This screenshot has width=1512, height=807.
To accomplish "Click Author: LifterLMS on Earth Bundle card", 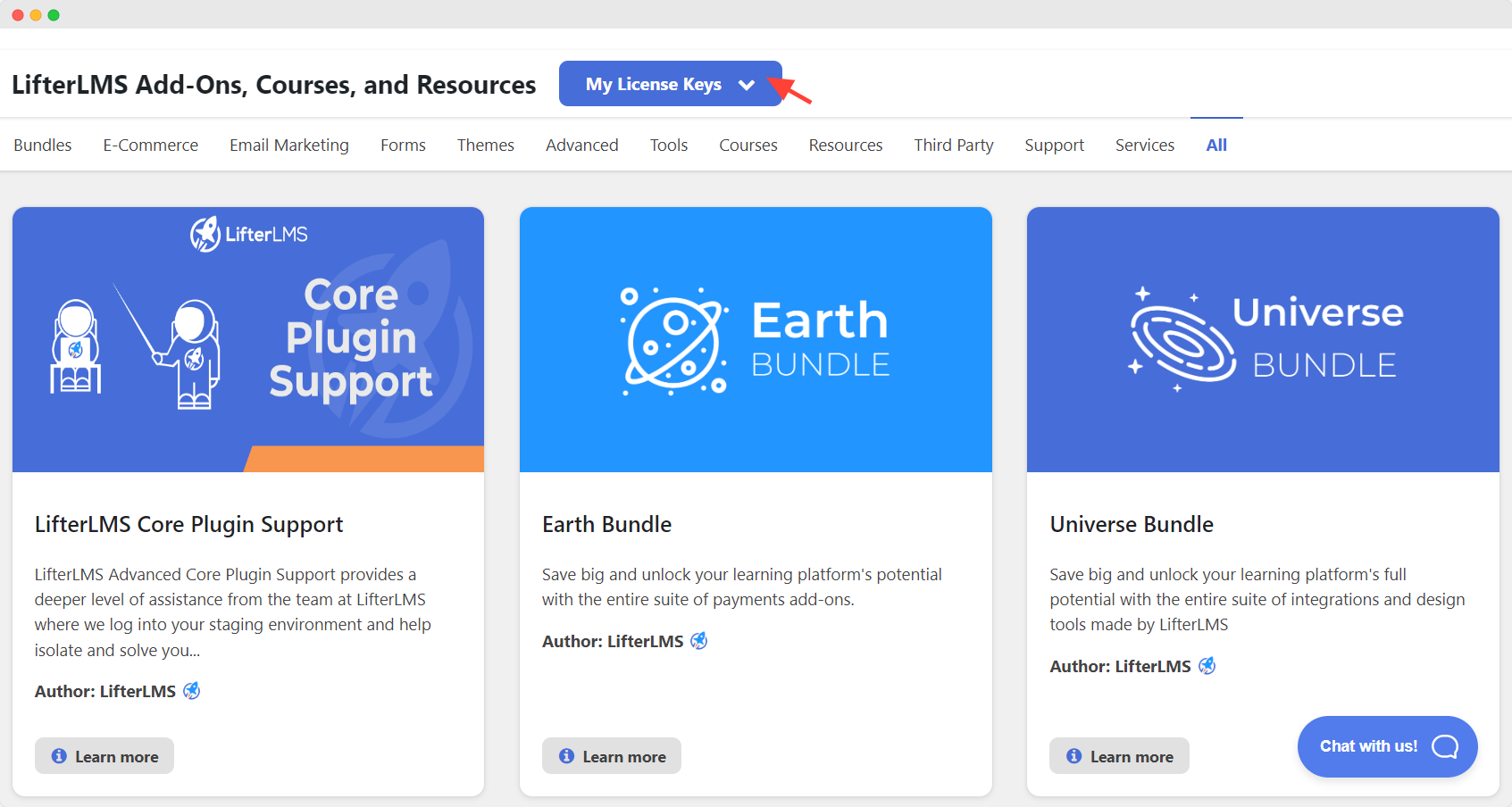I will [x=613, y=641].
